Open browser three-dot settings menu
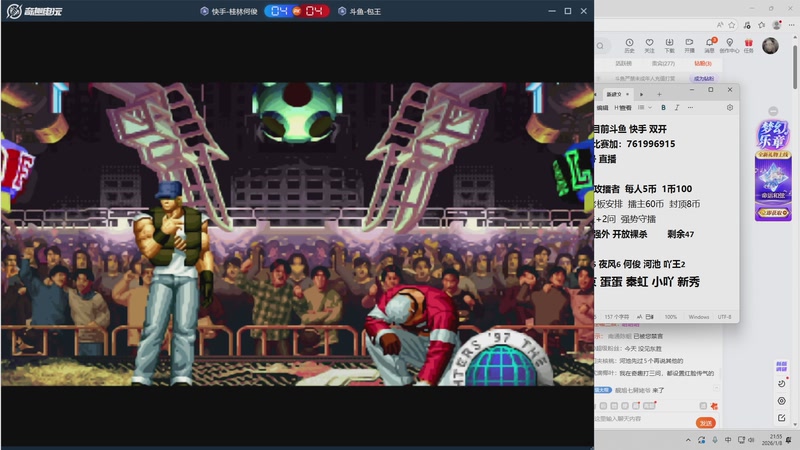Viewport: 800px width, 450px height. 791,24
